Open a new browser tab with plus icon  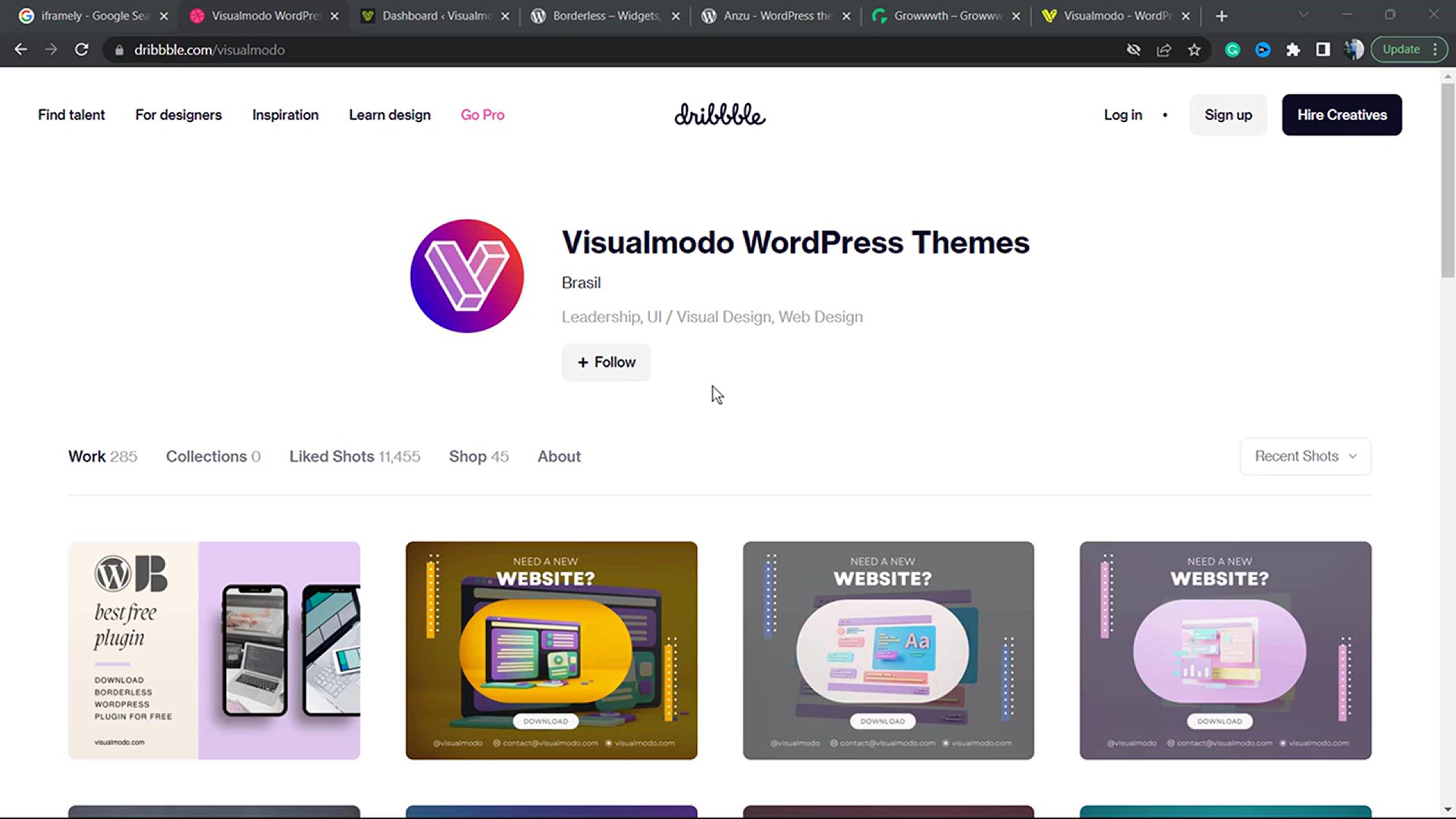(x=1221, y=16)
